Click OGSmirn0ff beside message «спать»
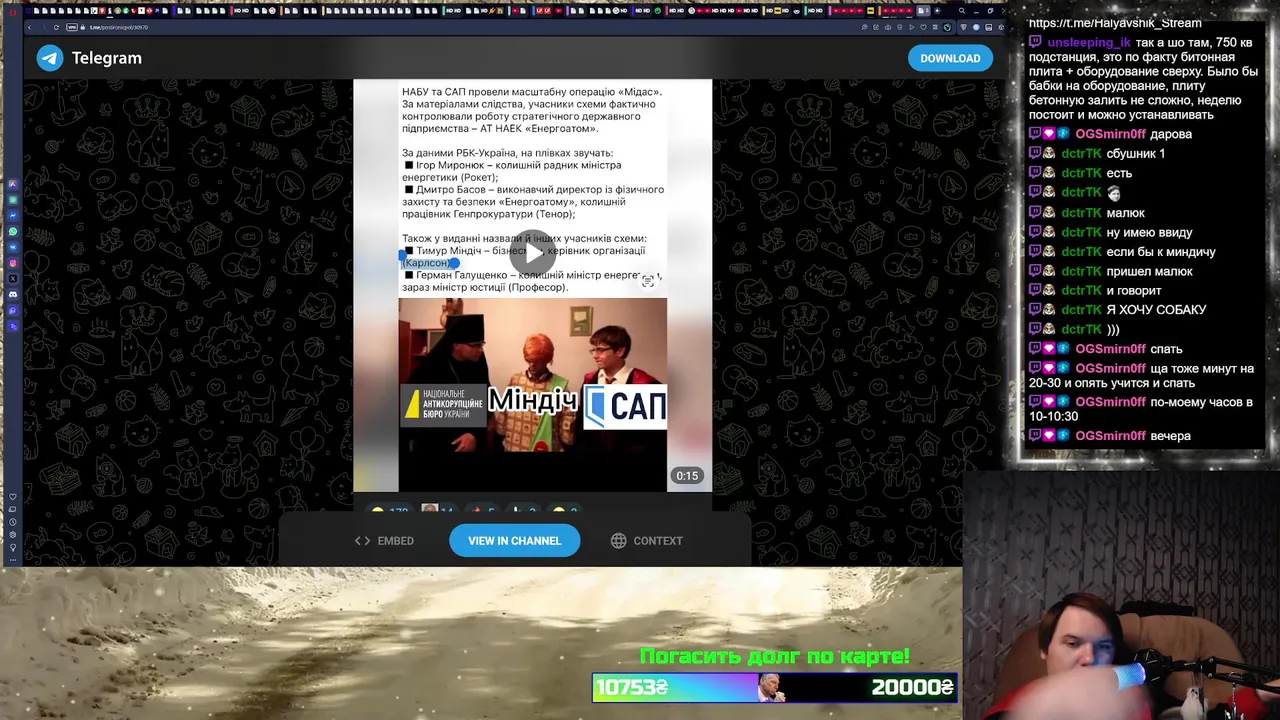Screen dimensions: 1280x720 [1110, 349]
